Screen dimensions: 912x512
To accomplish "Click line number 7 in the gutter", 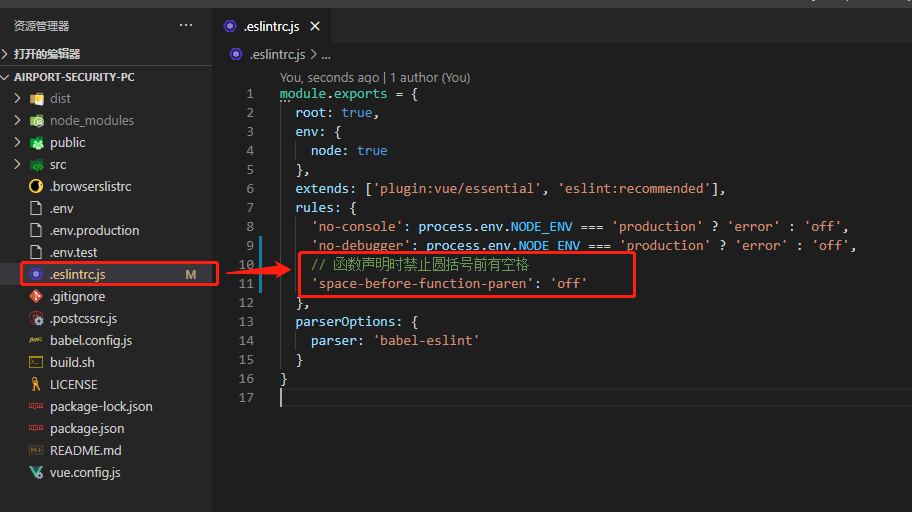I will [x=250, y=208].
